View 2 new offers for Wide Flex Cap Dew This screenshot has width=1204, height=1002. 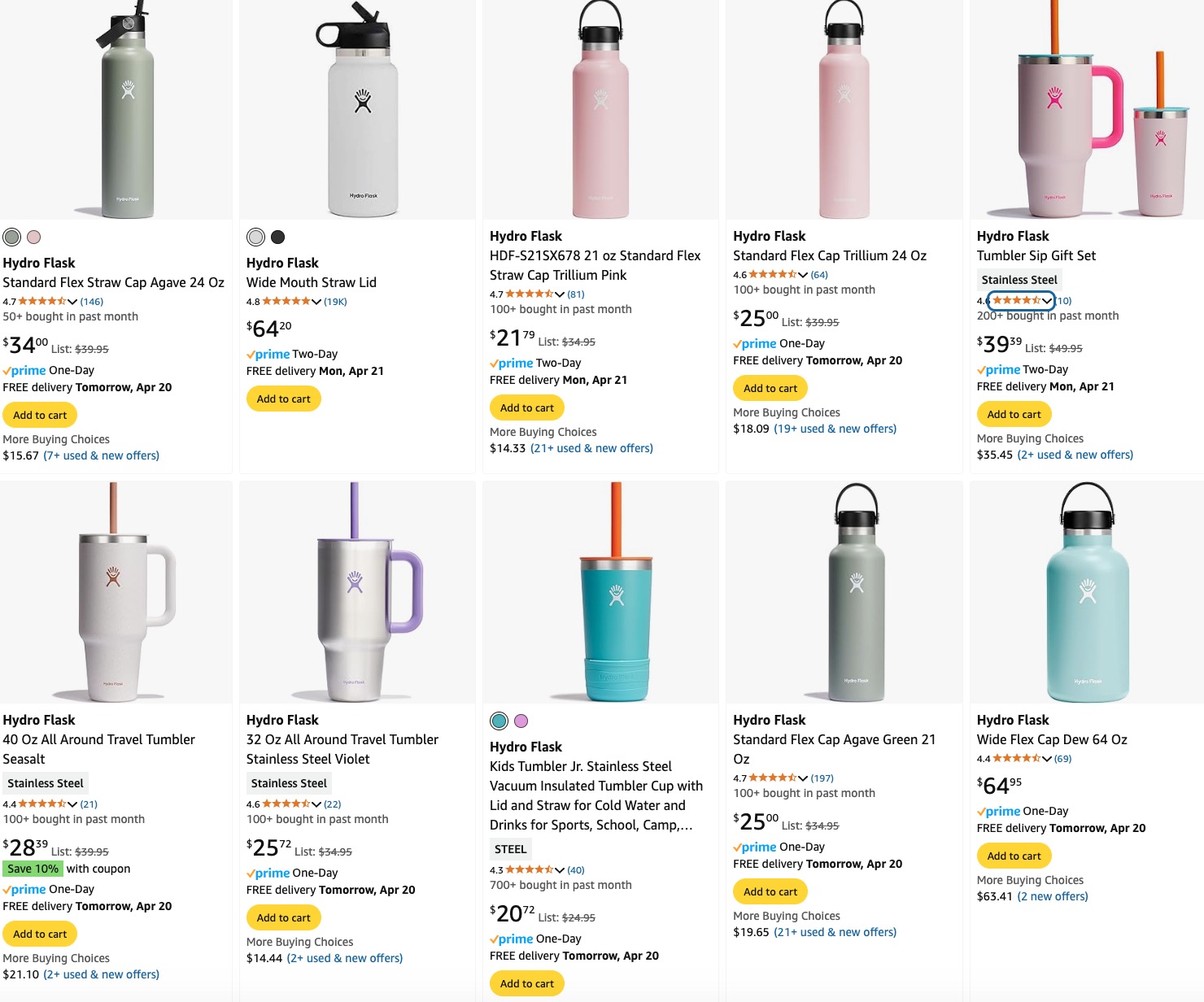click(x=1053, y=896)
